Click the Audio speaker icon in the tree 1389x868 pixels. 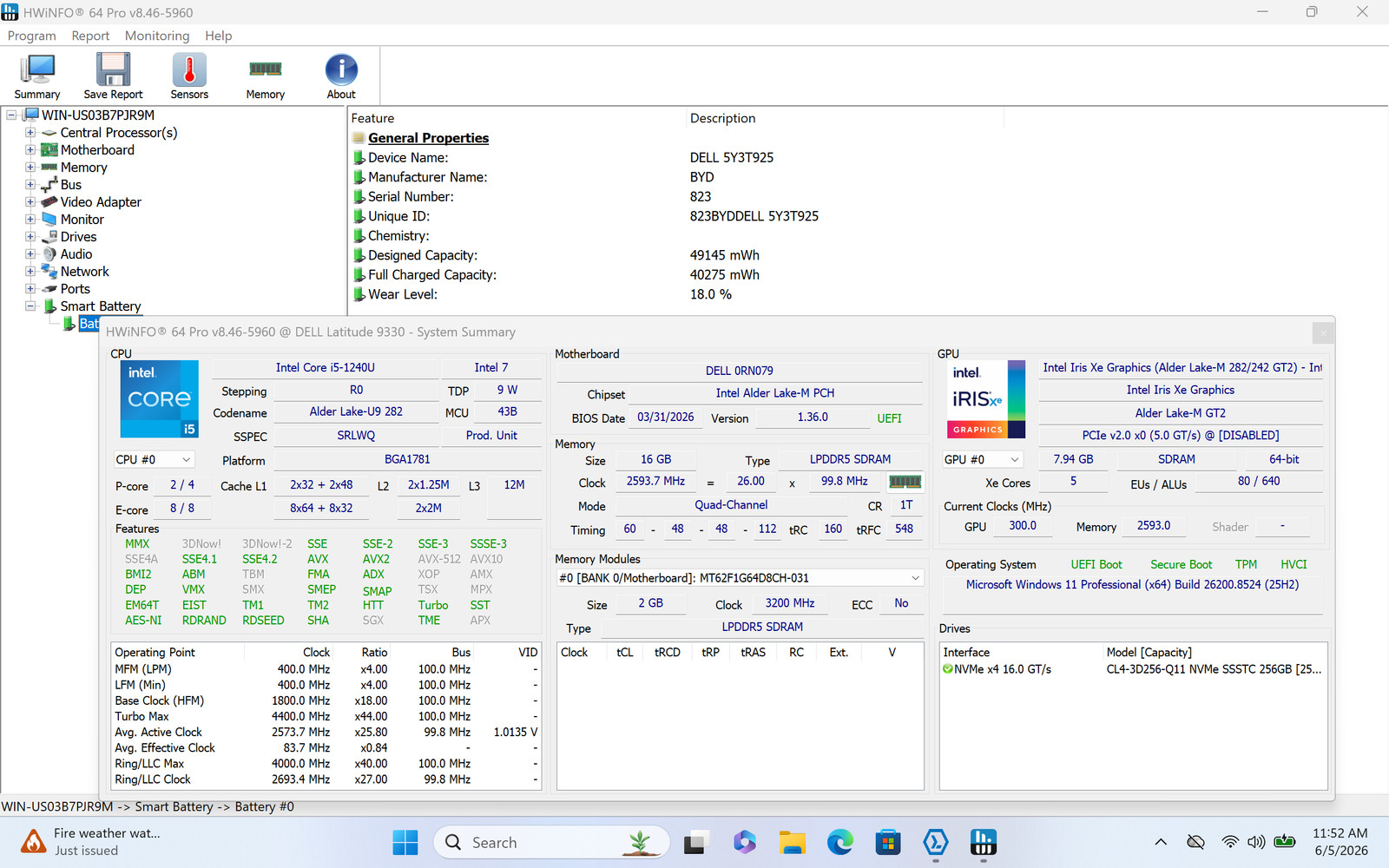coord(49,254)
